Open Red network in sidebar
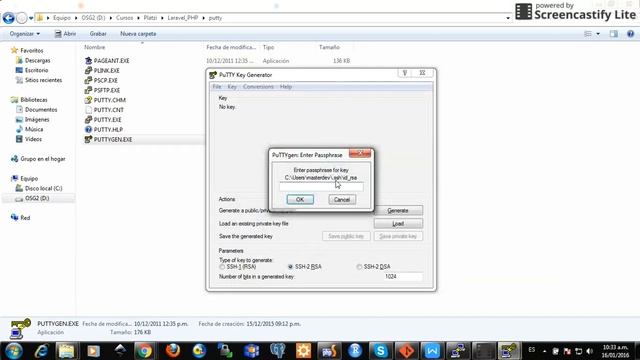This screenshot has width=640, height=360. click(x=25, y=218)
